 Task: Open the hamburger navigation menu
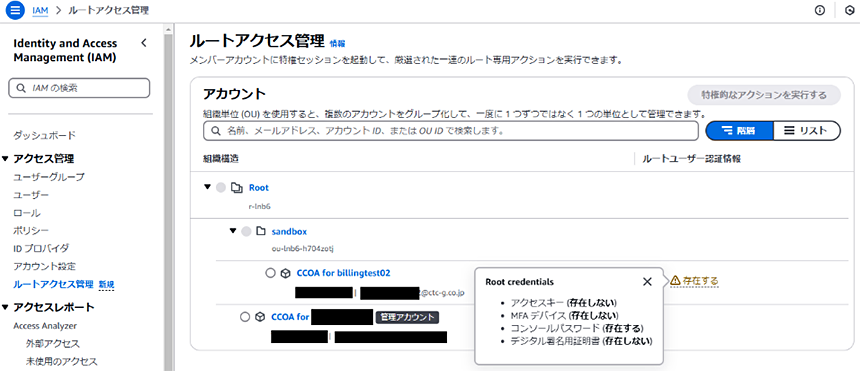pyautogui.click(x=15, y=10)
